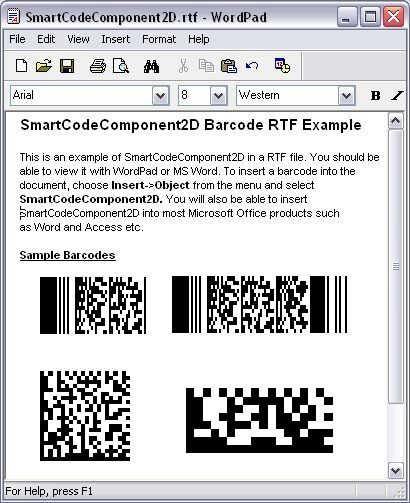The width and height of the screenshot is (410, 503).
Task: Launch Find with the binoculars icon
Action: pyautogui.click(x=151, y=66)
